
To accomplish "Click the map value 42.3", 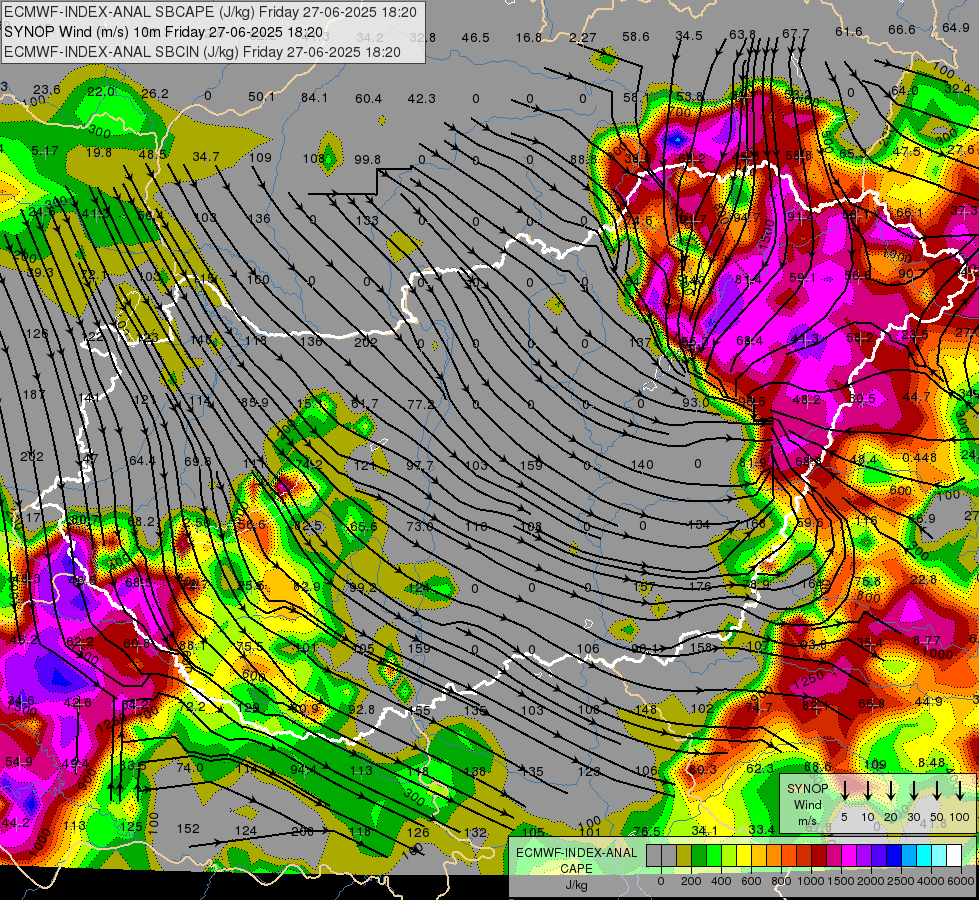I will click(x=421, y=99).
